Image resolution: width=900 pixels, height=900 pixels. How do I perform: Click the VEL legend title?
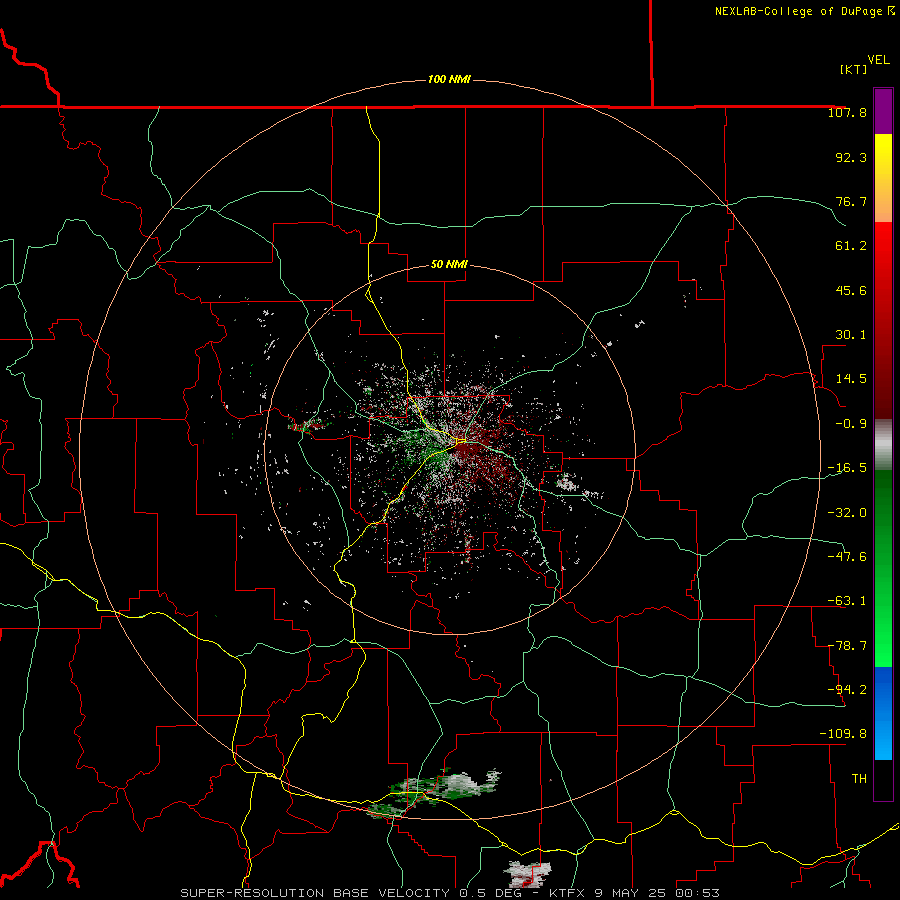click(878, 60)
